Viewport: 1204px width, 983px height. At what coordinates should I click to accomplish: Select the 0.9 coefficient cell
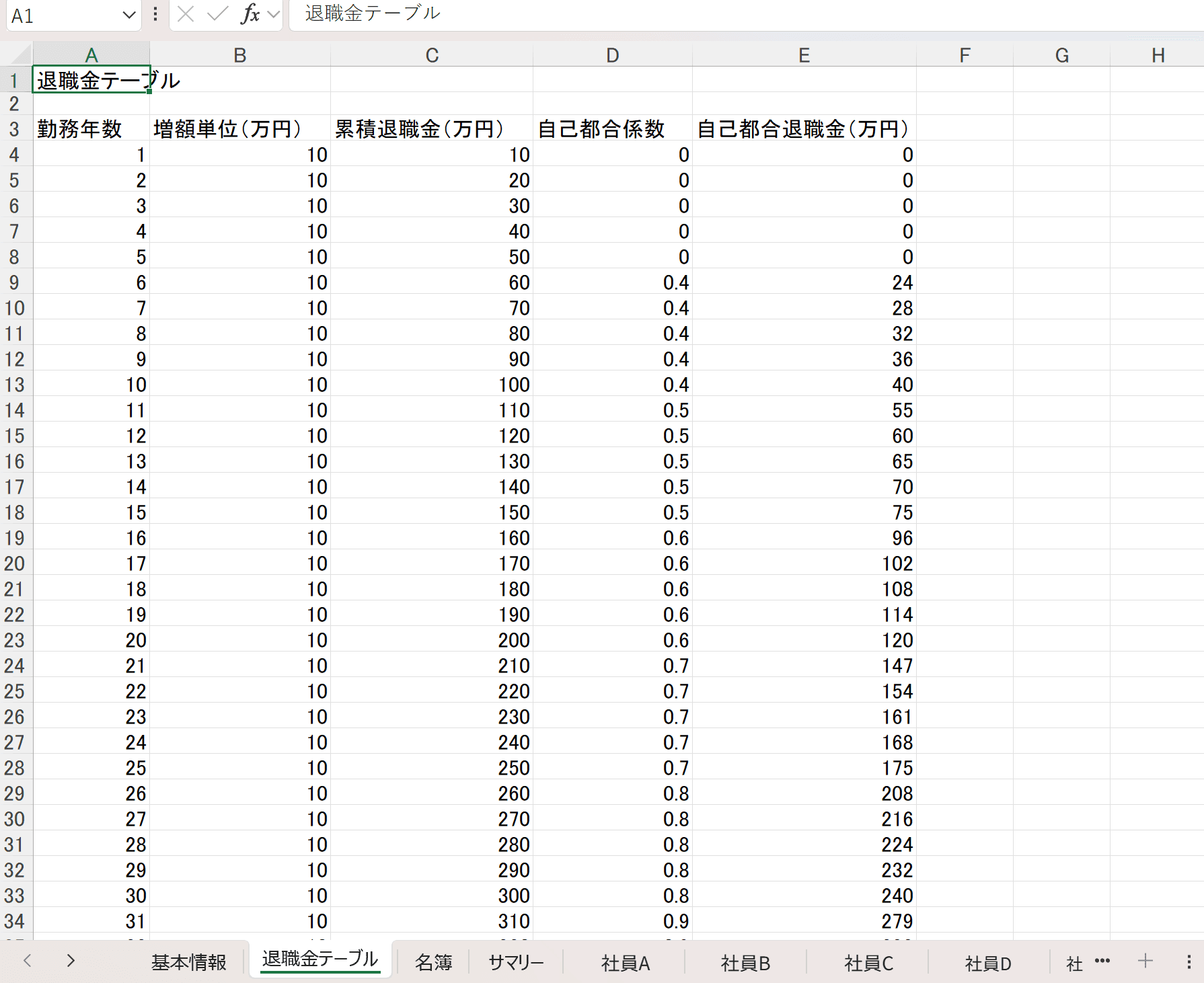(613, 920)
